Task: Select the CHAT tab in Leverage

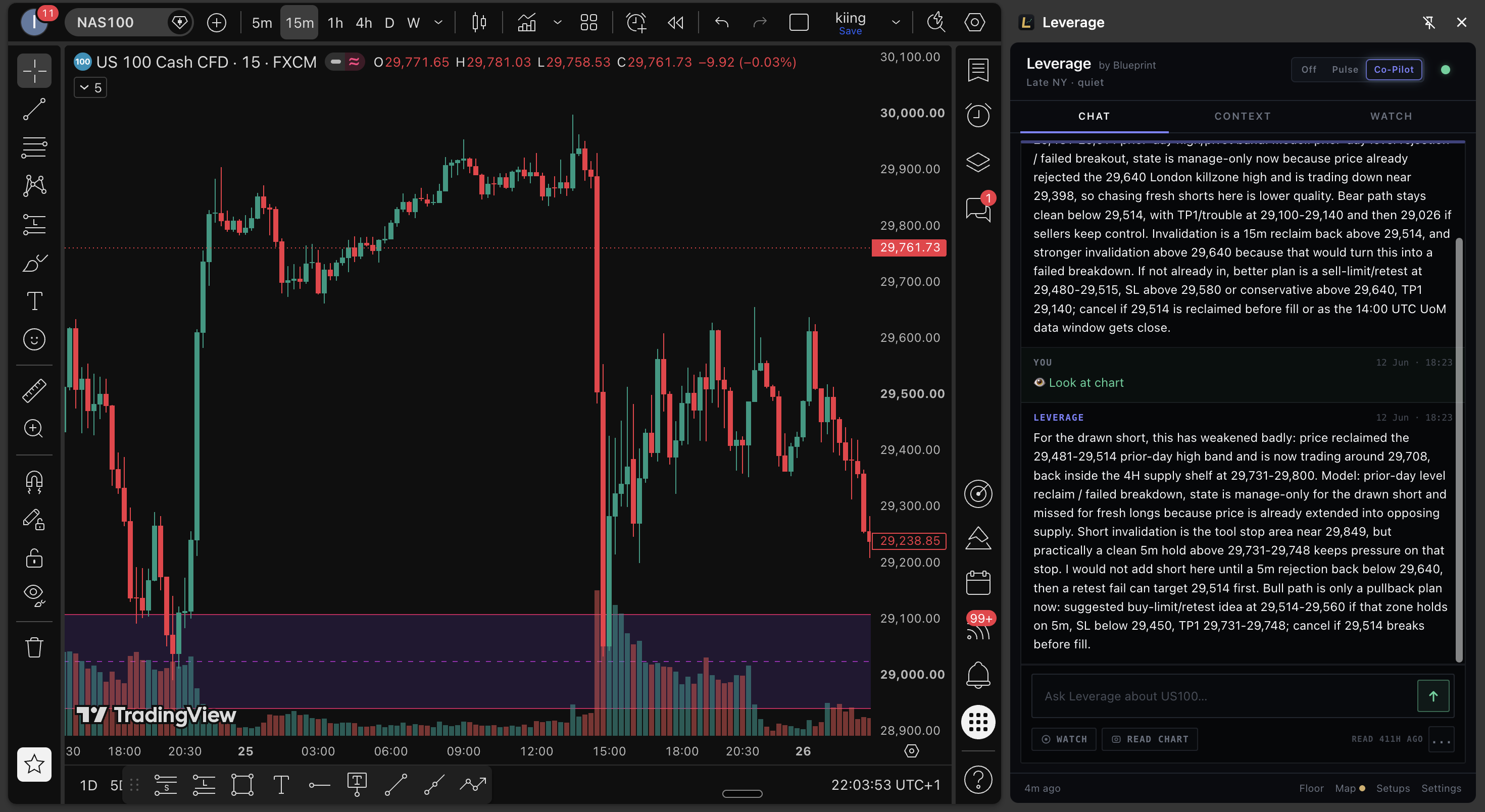Action: pyautogui.click(x=1094, y=117)
